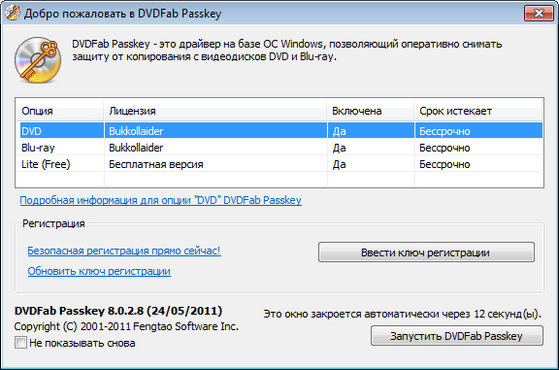Open 'Обновить ключ регистрации' link
559x370 pixels.
pyautogui.click(x=99, y=271)
